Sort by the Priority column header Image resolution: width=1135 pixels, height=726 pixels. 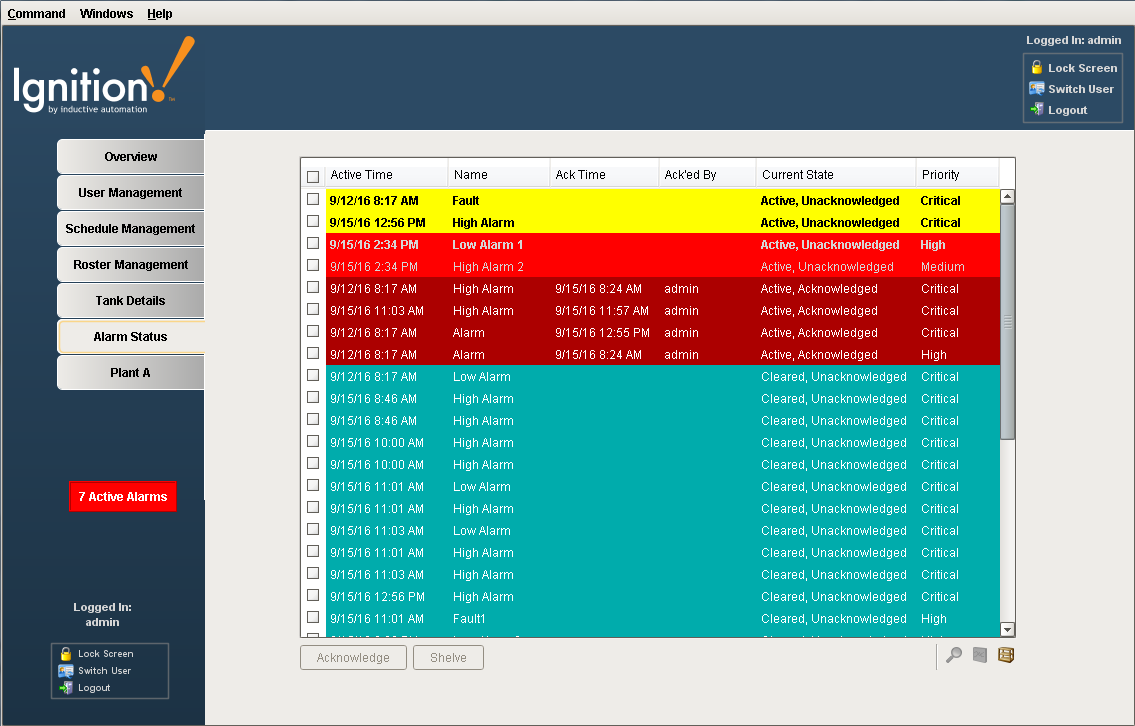tap(957, 174)
